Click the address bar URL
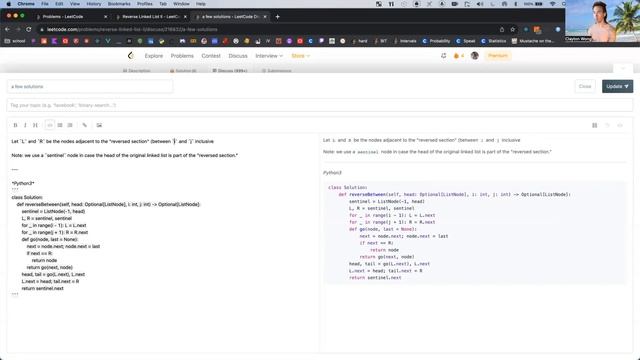640x360 pixels. [x=132, y=29]
